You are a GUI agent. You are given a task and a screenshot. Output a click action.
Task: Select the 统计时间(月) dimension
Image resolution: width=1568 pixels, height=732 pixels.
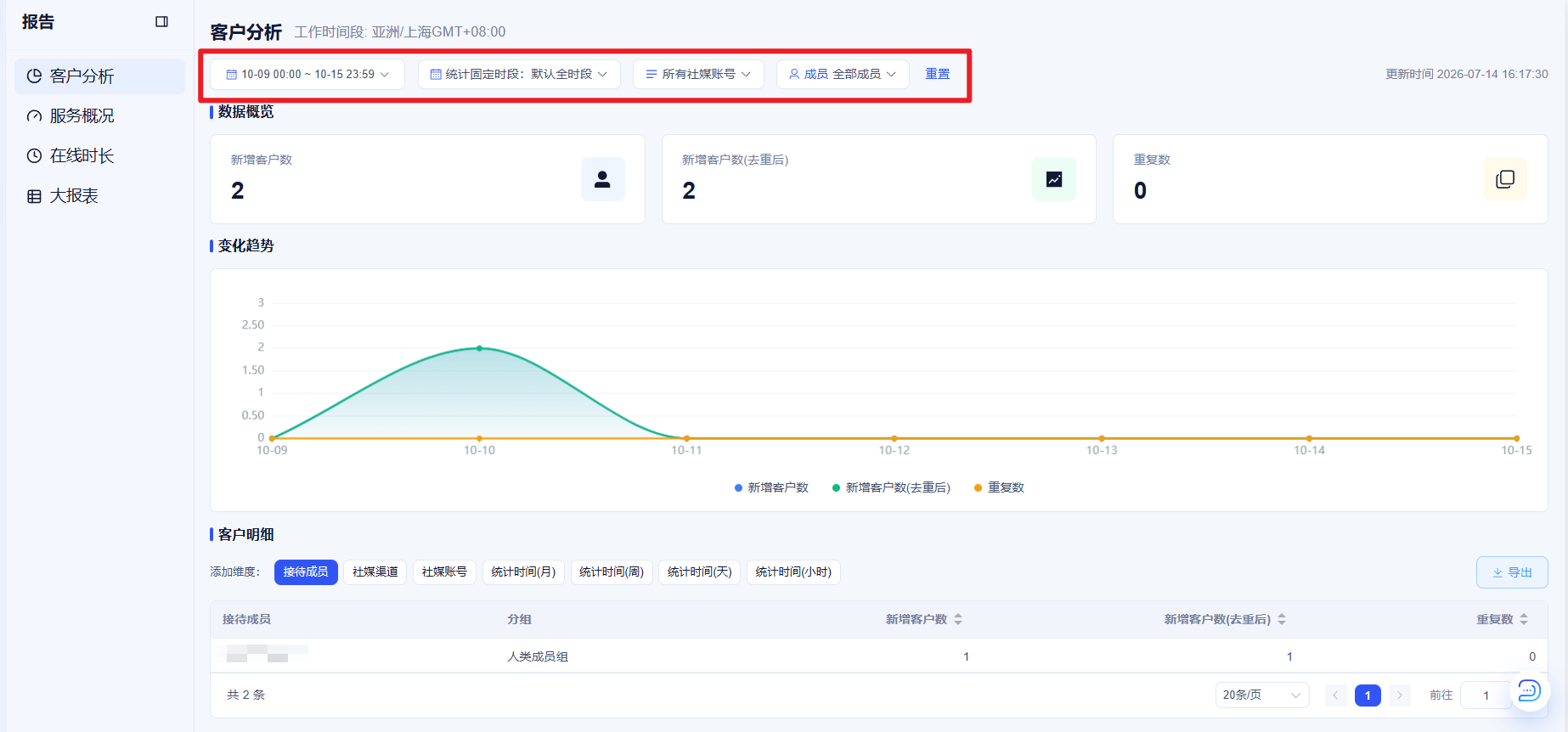524,572
